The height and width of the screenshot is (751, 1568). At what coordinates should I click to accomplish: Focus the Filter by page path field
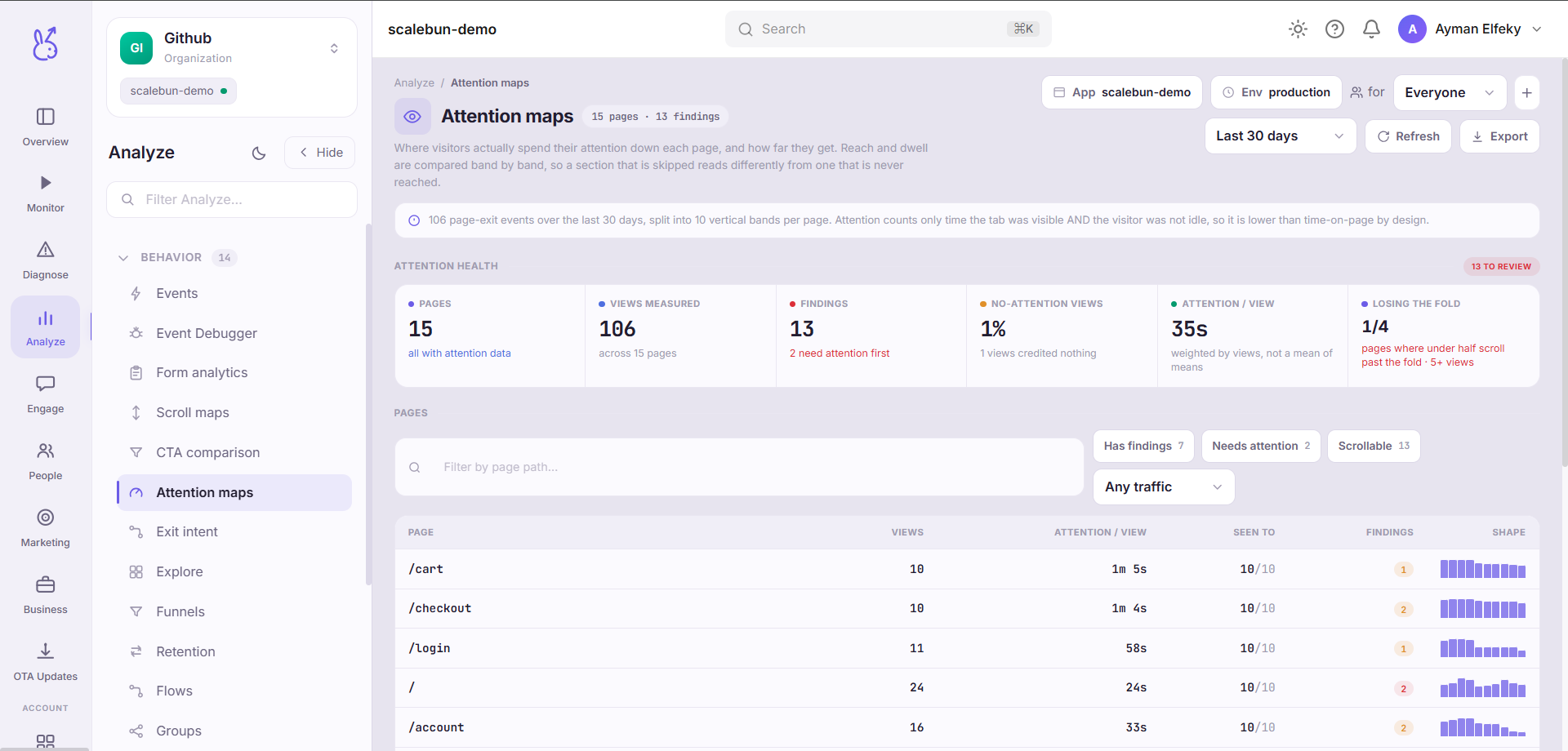coord(739,467)
